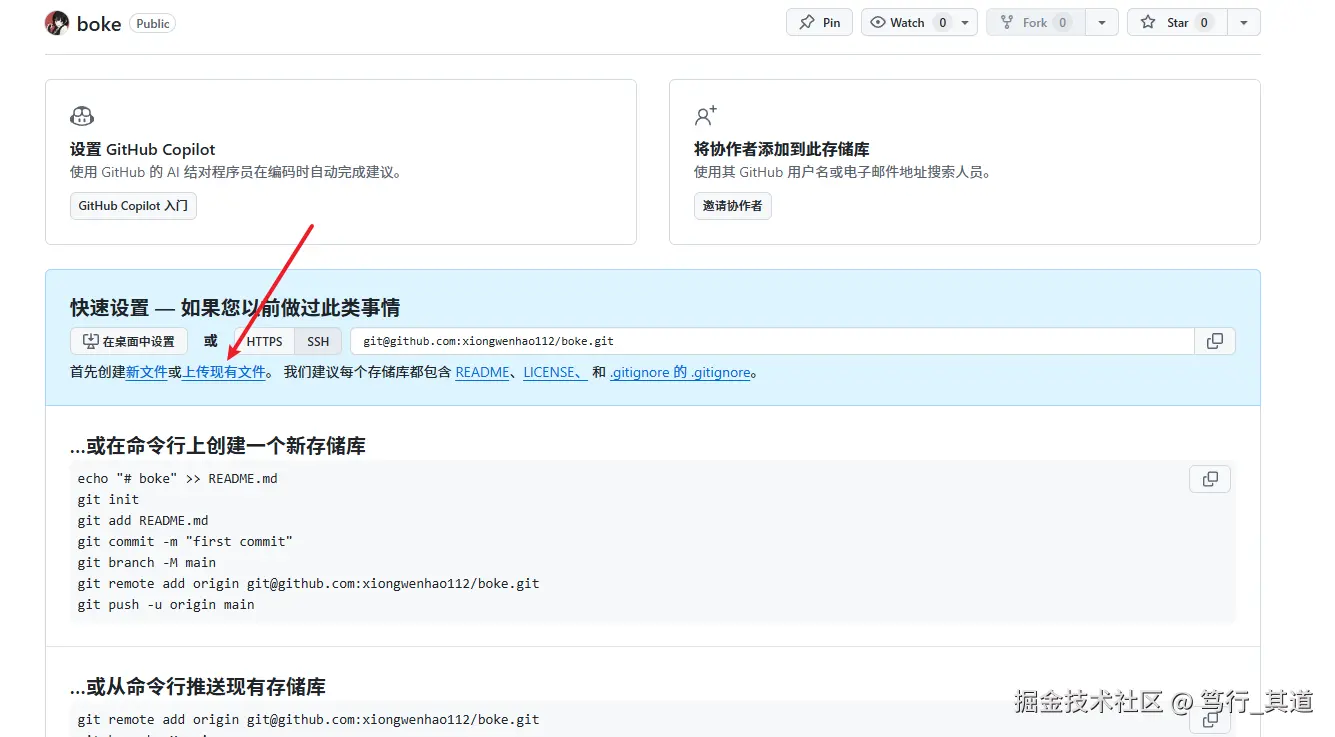
Task: Click the Public visibility badge
Action: click(x=153, y=24)
